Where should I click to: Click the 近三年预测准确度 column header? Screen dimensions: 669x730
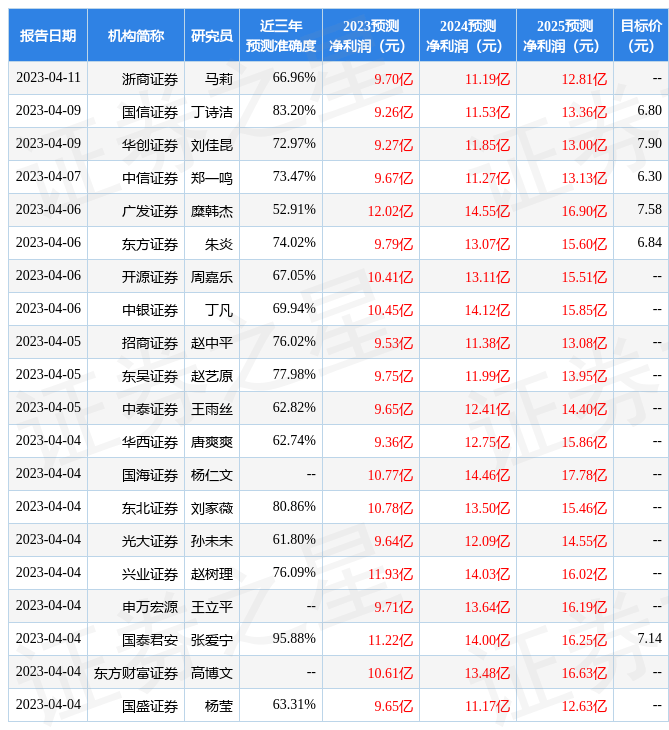281,35
